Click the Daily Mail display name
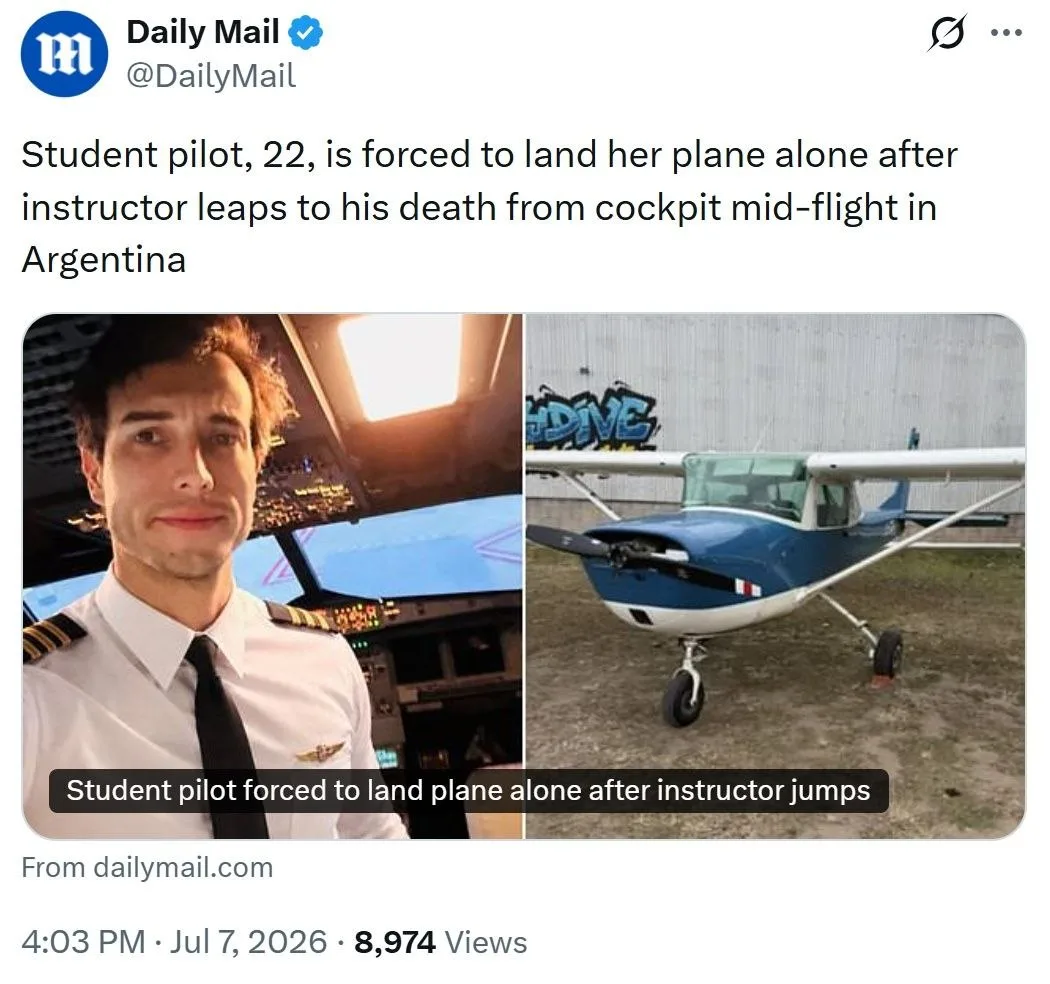1050x984 pixels. pyautogui.click(x=203, y=32)
